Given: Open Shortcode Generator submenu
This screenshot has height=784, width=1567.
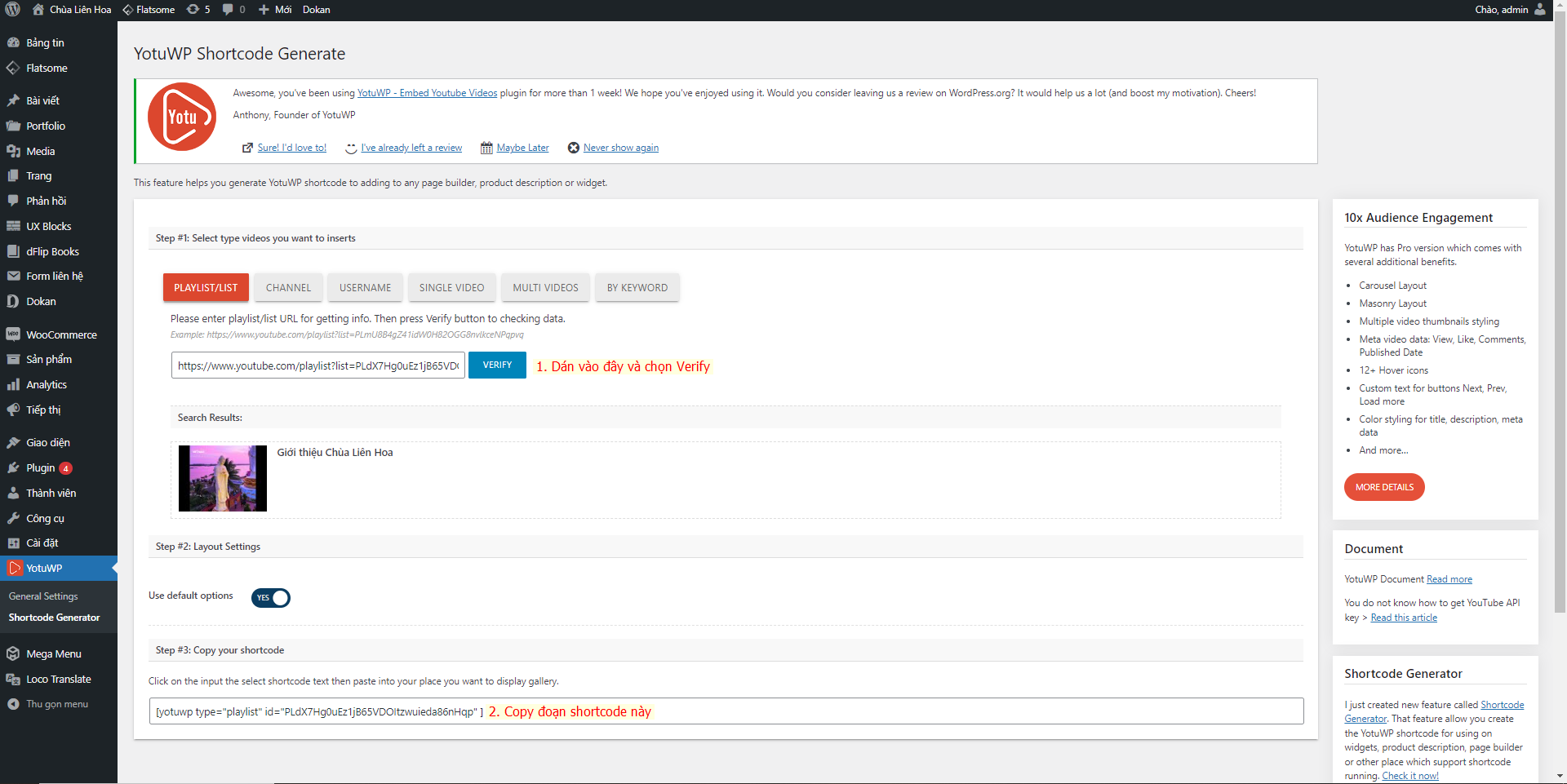Looking at the screenshot, I should pos(54,618).
